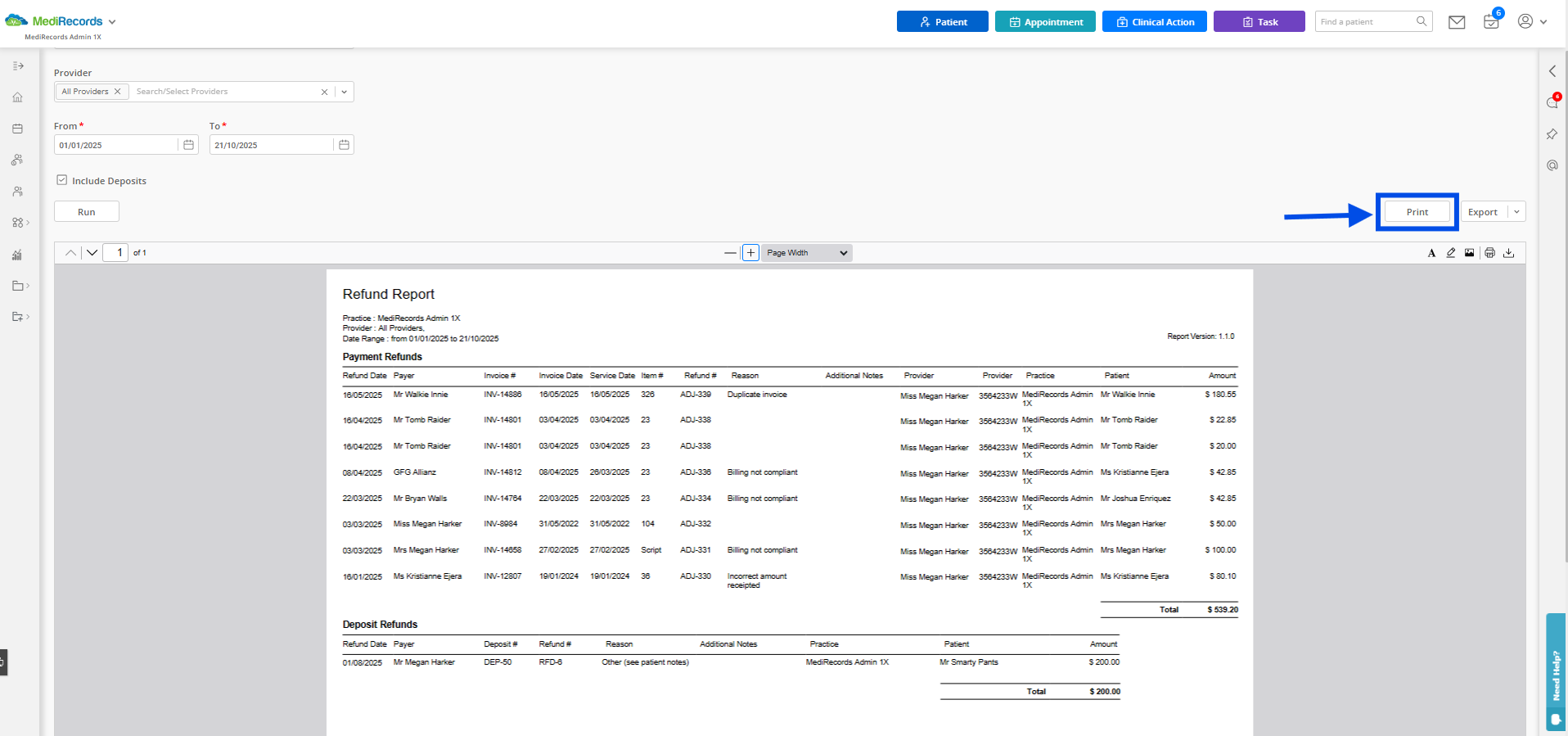This screenshot has width=1568, height=736.
Task: Toggle the Include Deposits checkbox
Action: coord(61,180)
